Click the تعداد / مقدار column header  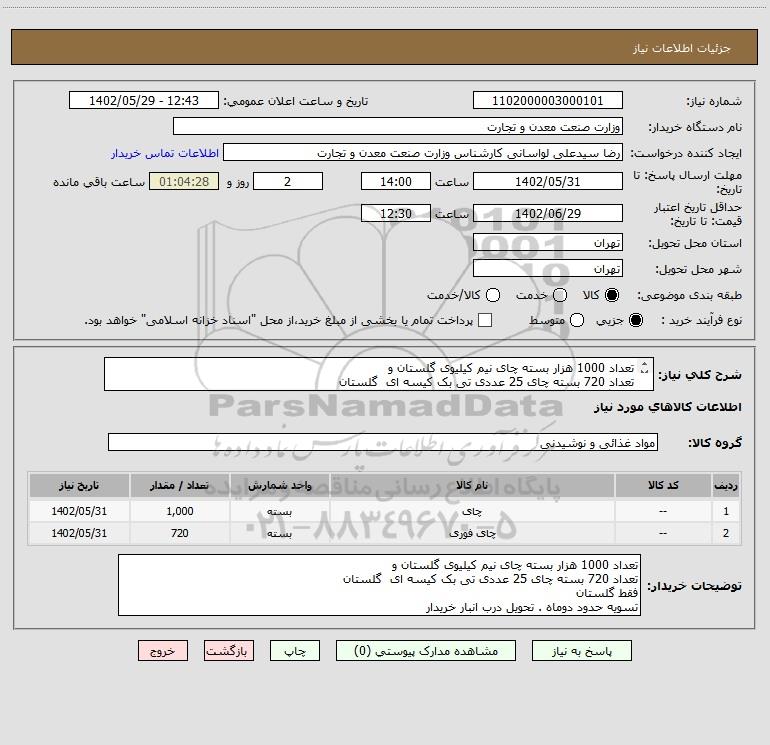coord(179,485)
